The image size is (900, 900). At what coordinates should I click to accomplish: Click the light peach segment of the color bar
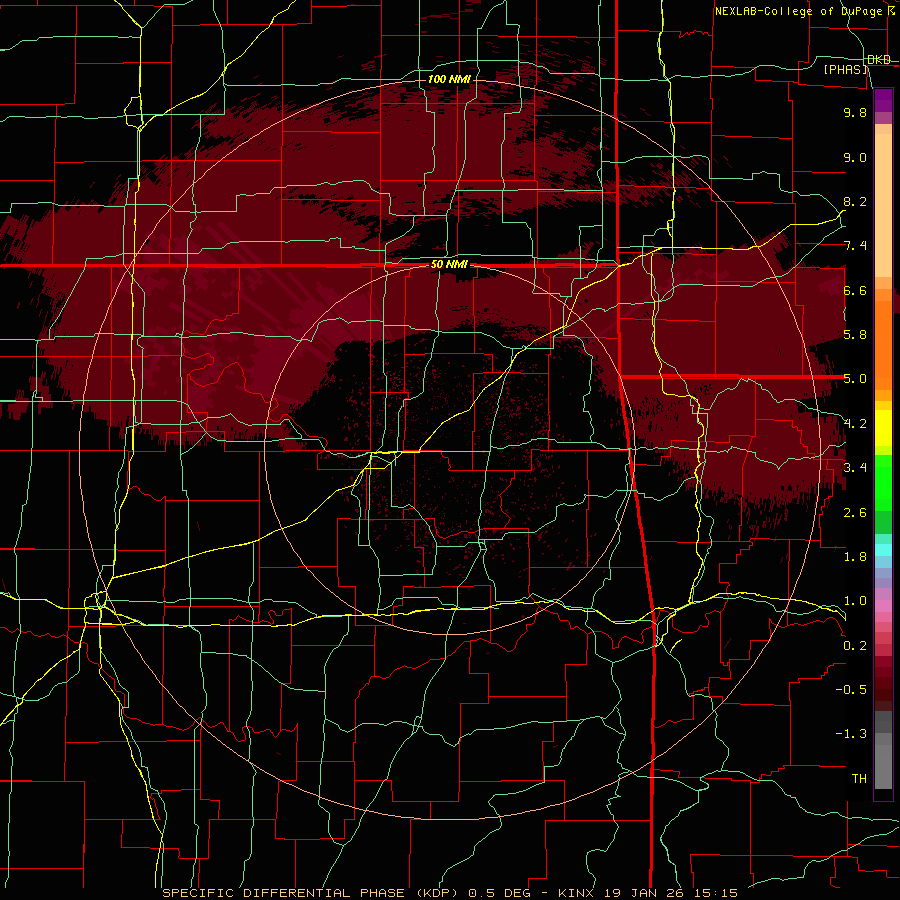[x=883, y=205]
